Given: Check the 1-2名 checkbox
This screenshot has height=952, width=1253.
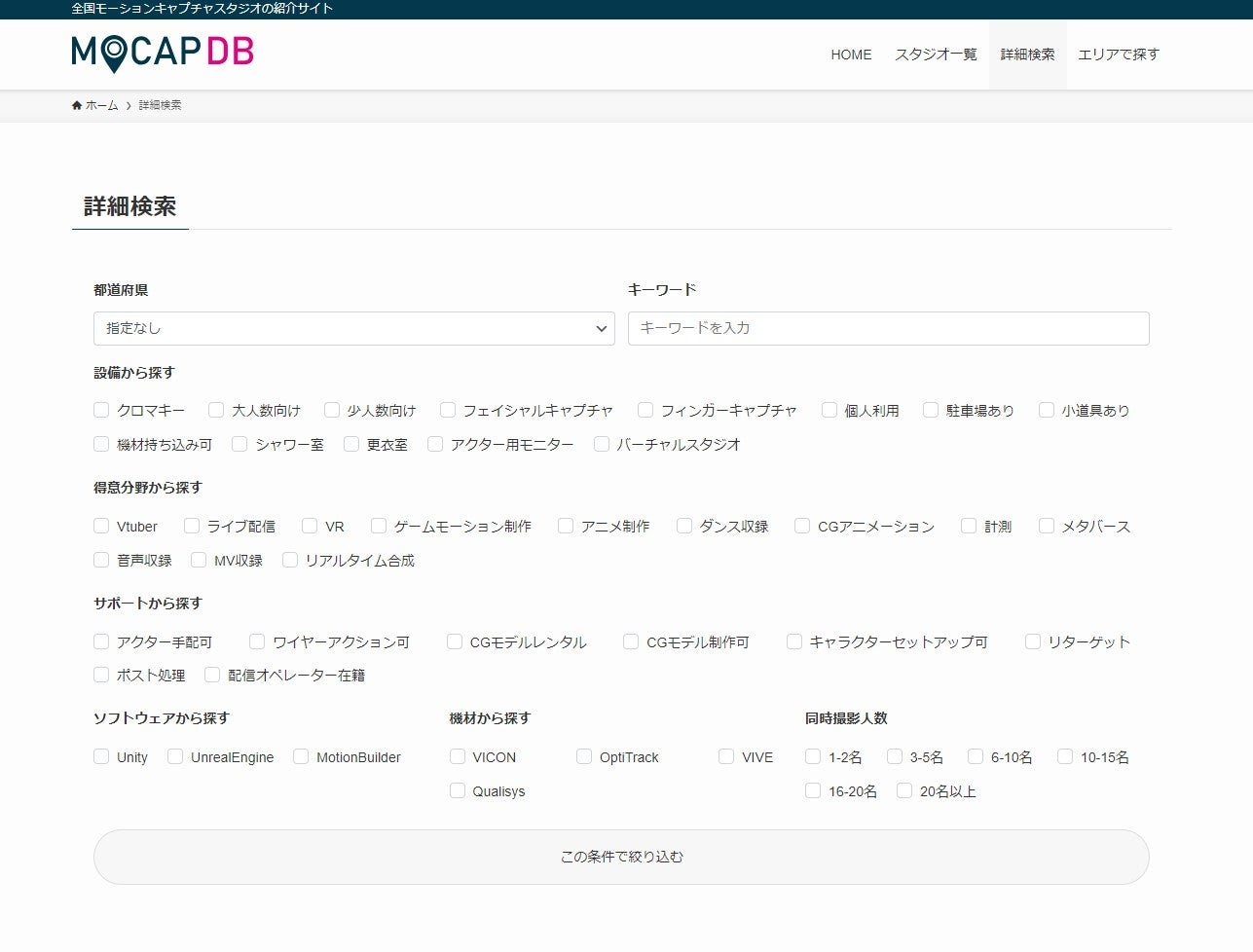Looking at the screenshot, I should pyautogui.click(x=813, y=756).
